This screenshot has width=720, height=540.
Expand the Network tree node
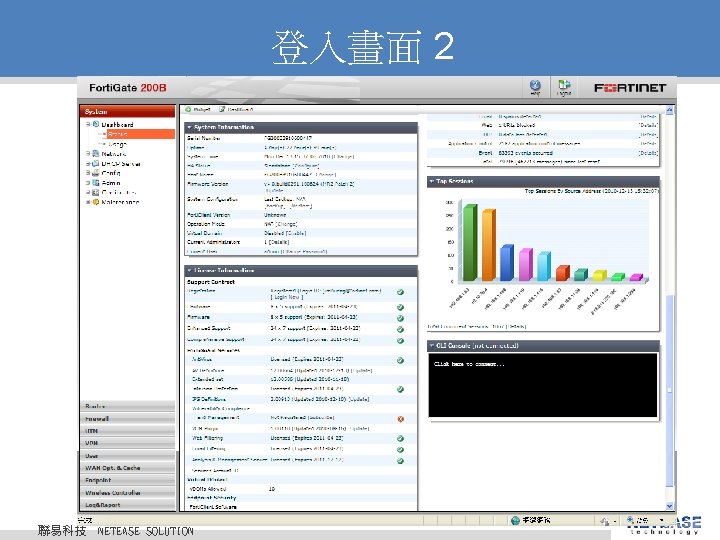pyautogui.click(x=88, y=153)
